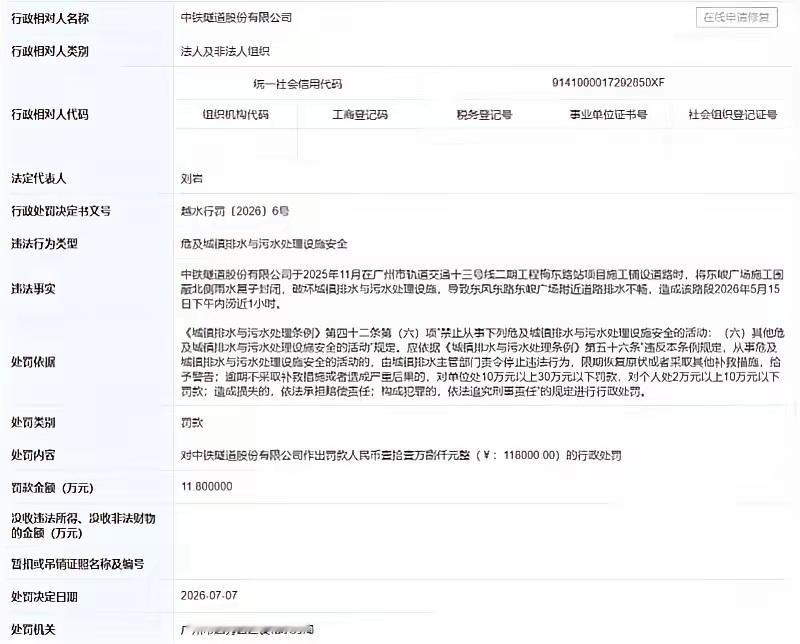This screenshot has width=800, height=644.
Task: Click the 工商登记码 column header
Action: pyautogui.click(x=360, y=115)
